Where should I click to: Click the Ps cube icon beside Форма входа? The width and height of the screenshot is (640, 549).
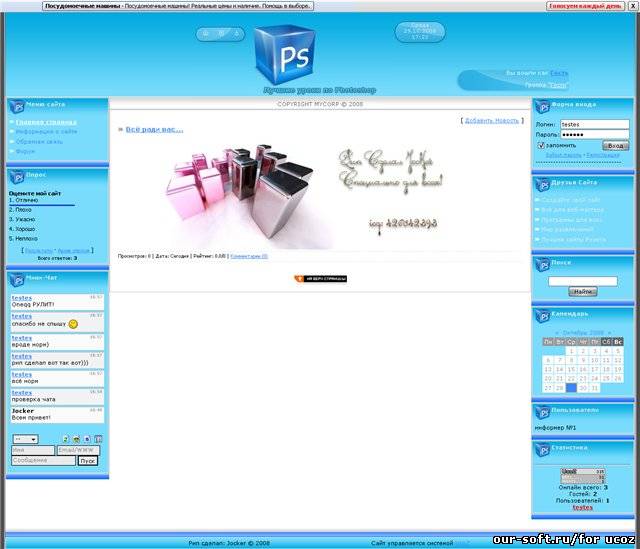tap(542, 106)
